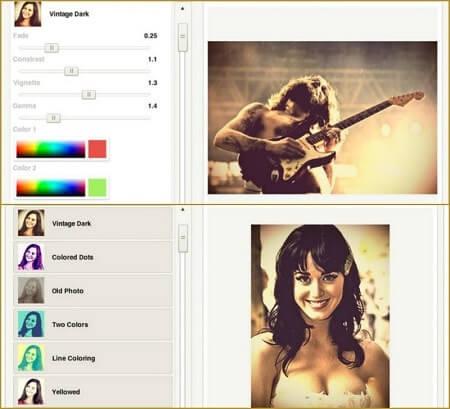This screenshot has width=450, height=409.
Task: Click the Gamma value 1.4
Action: 152,106
